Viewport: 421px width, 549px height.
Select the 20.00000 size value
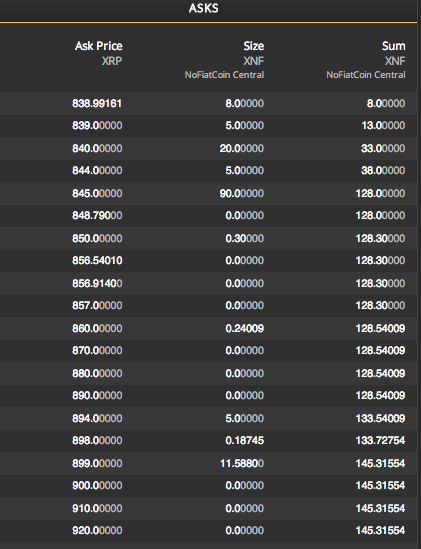242,148
